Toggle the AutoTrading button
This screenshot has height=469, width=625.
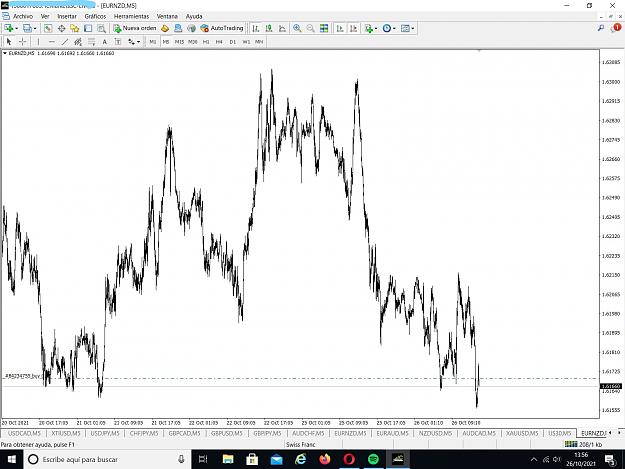[222, 28]
